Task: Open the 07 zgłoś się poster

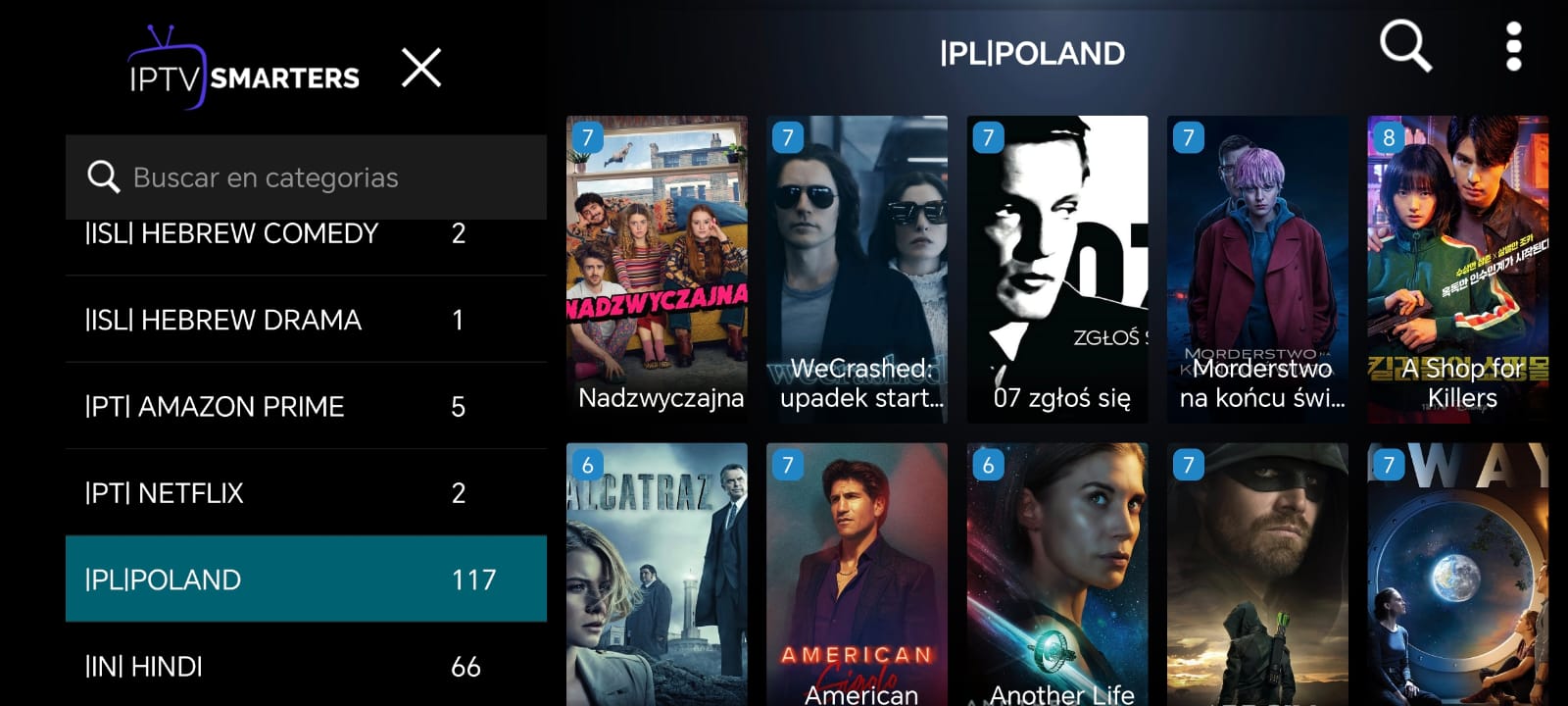Action: pyautogui.click(x=1057, y=270)
